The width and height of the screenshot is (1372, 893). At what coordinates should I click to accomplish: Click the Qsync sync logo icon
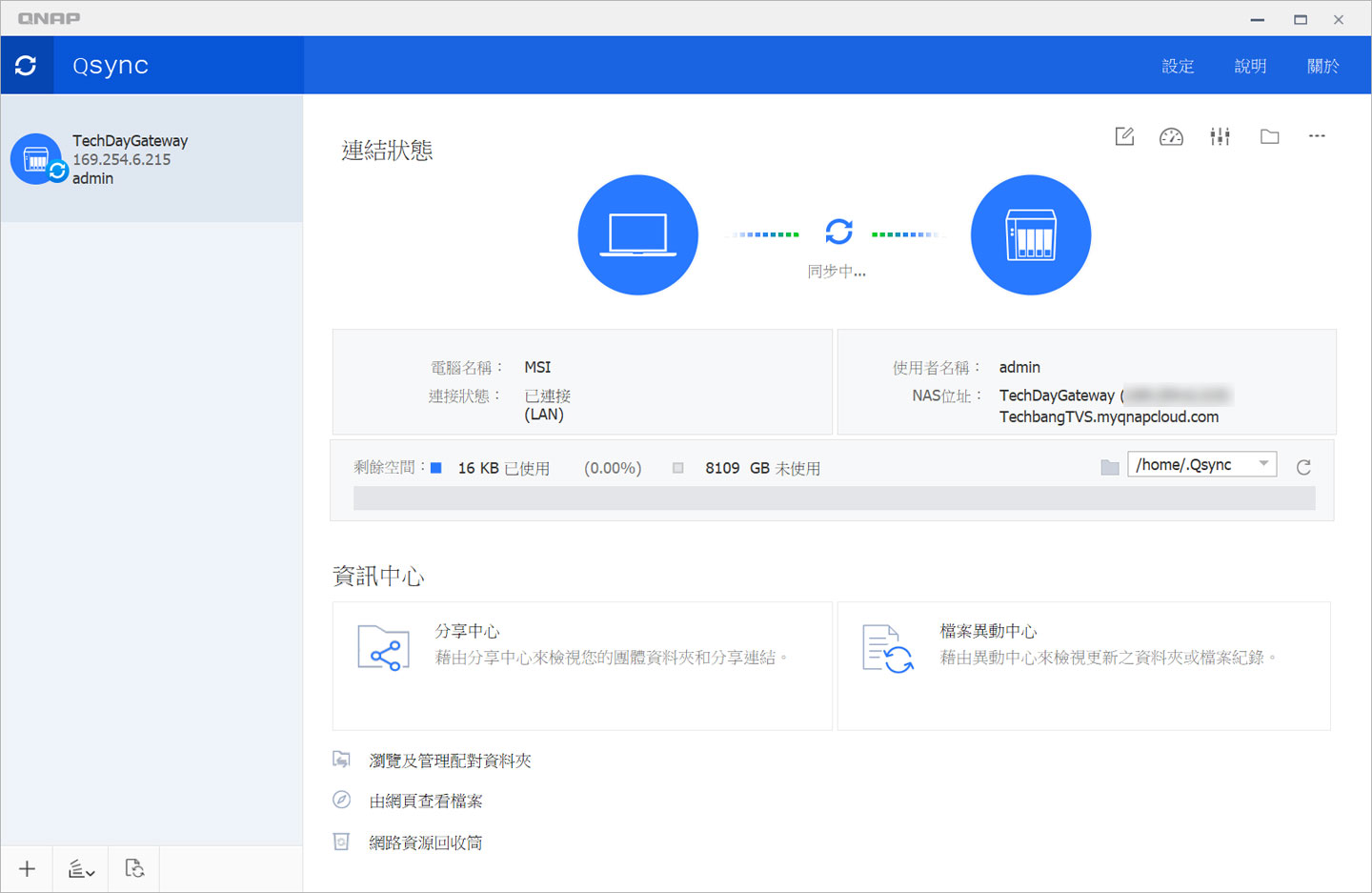pos(26,65)
